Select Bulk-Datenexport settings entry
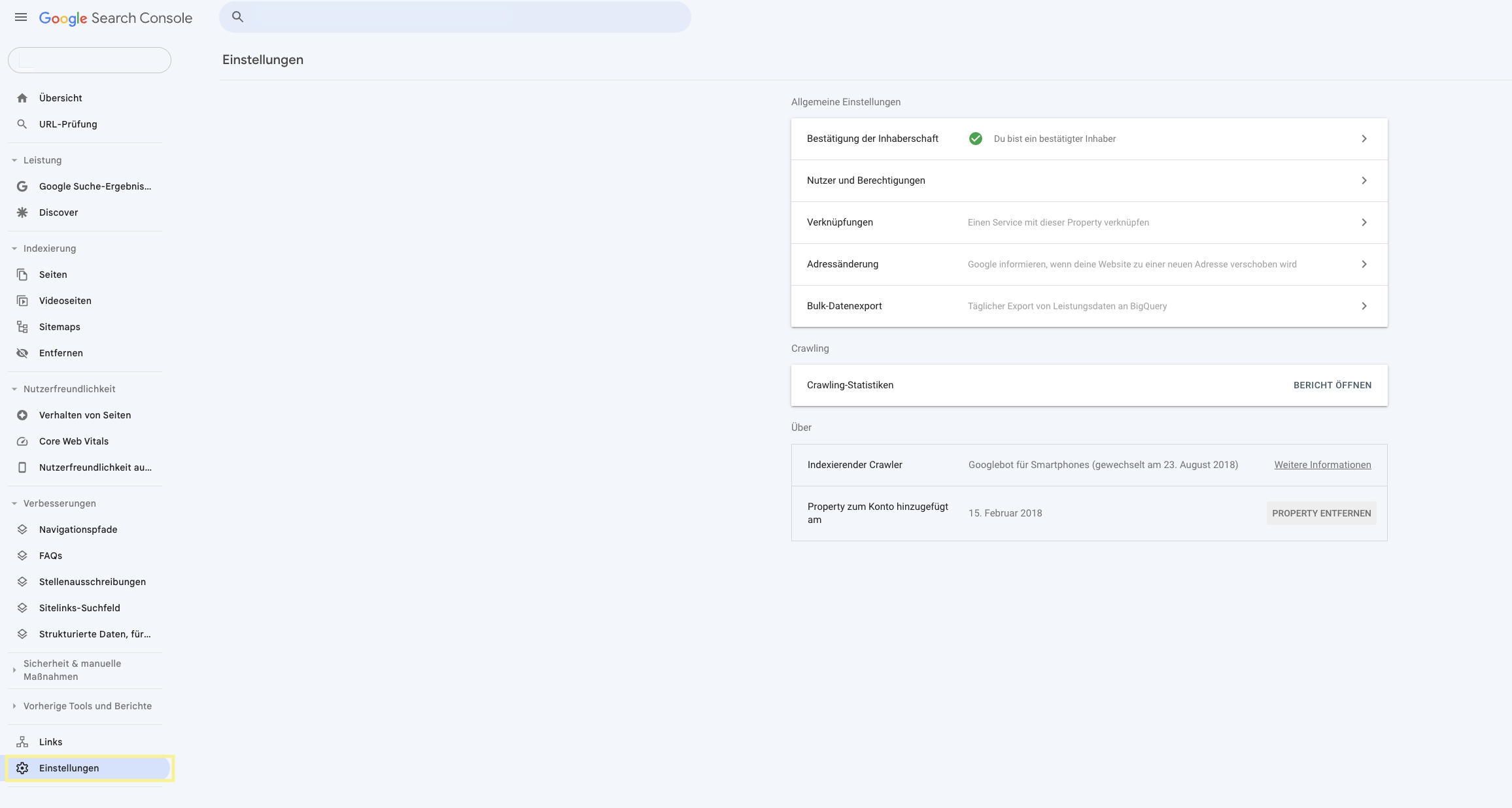 pyautogui.click(x=1089, y=306)
